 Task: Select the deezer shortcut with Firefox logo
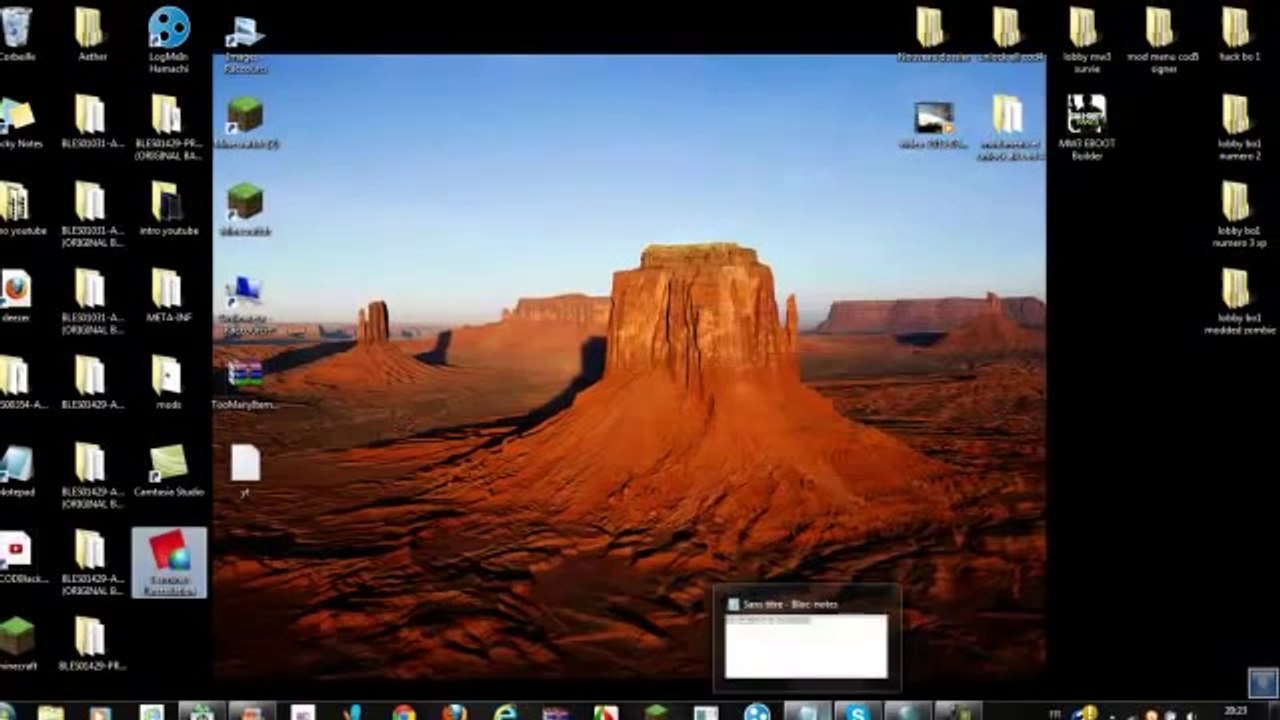tap(16, 297)
